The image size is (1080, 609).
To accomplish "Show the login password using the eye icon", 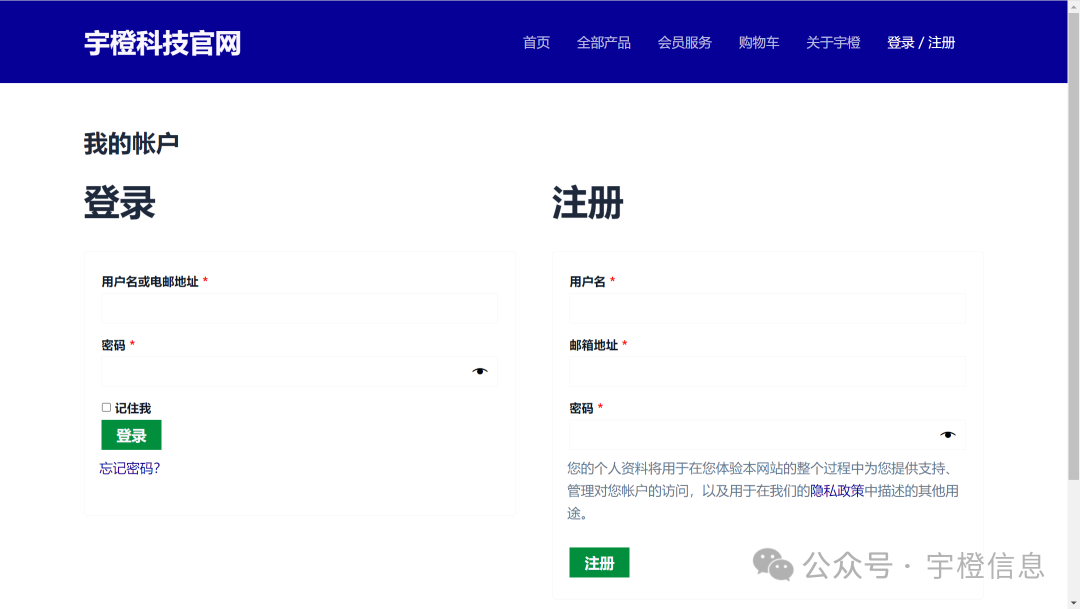I will click(481, 370).
